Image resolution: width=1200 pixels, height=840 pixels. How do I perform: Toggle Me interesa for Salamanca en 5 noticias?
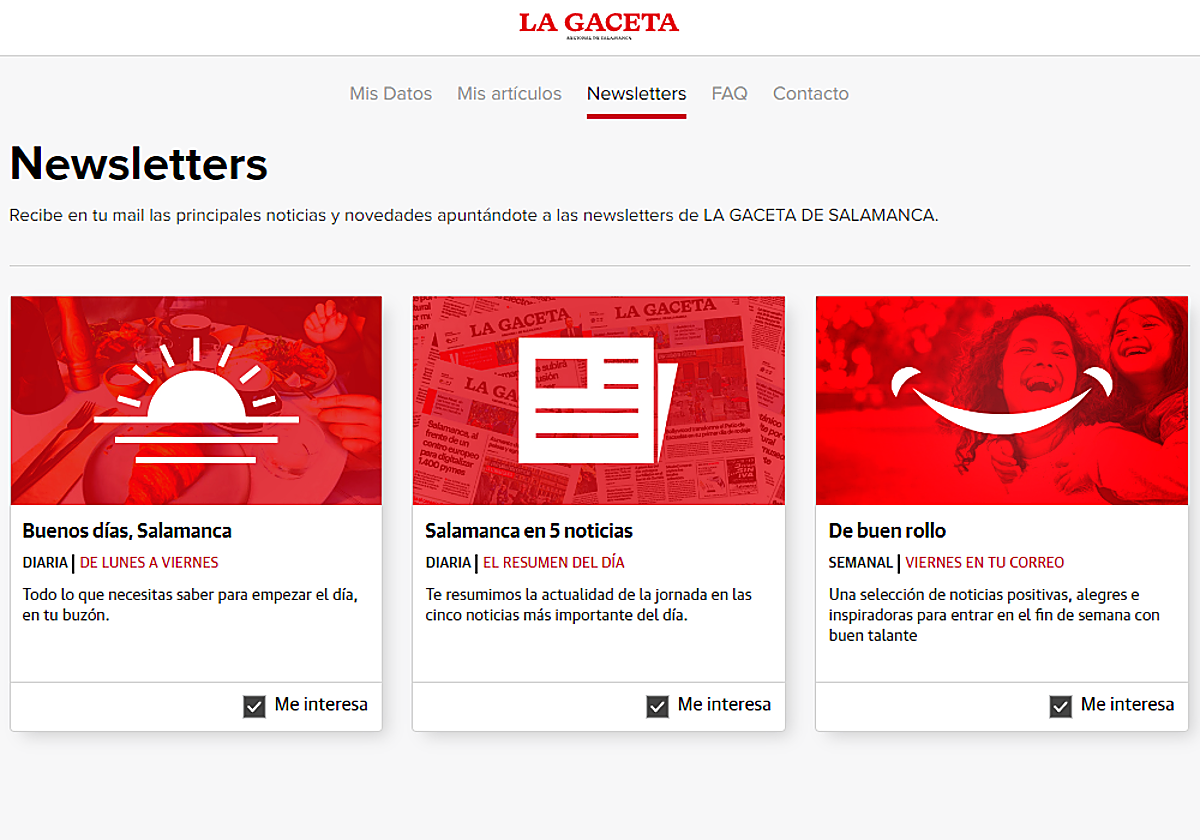[x=657, y=707]
